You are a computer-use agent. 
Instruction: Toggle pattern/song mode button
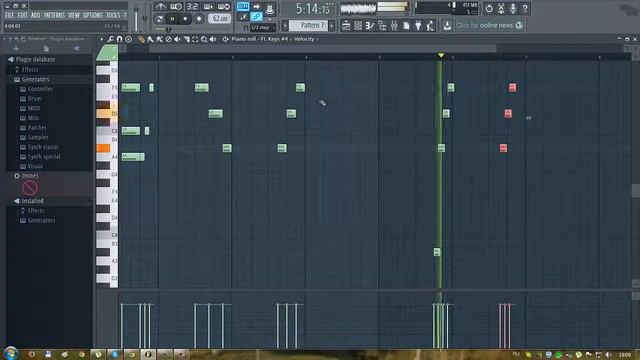click(x=160, y=19)
